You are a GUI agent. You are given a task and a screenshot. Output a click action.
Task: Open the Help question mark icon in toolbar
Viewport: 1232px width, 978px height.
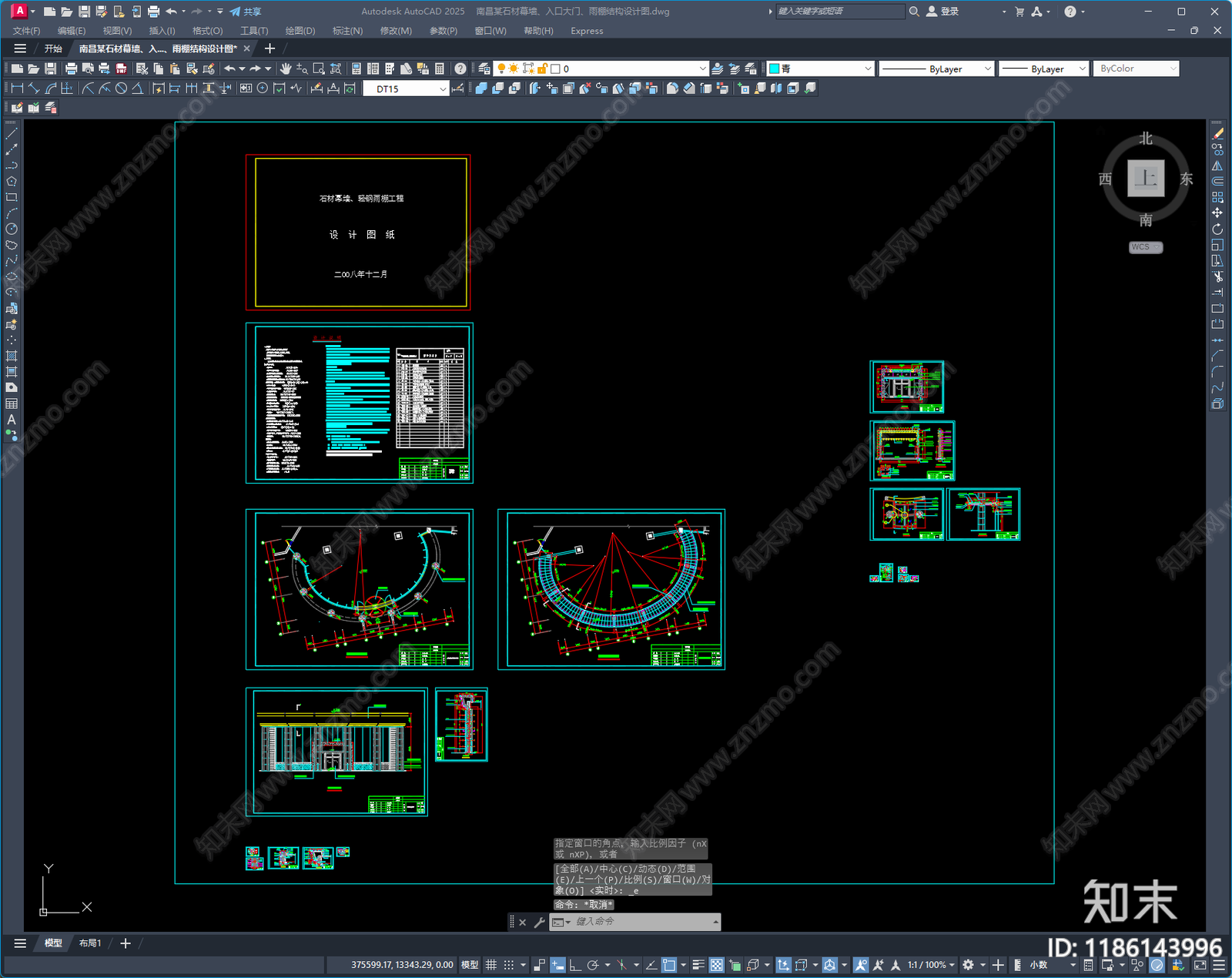coord(460,69)
